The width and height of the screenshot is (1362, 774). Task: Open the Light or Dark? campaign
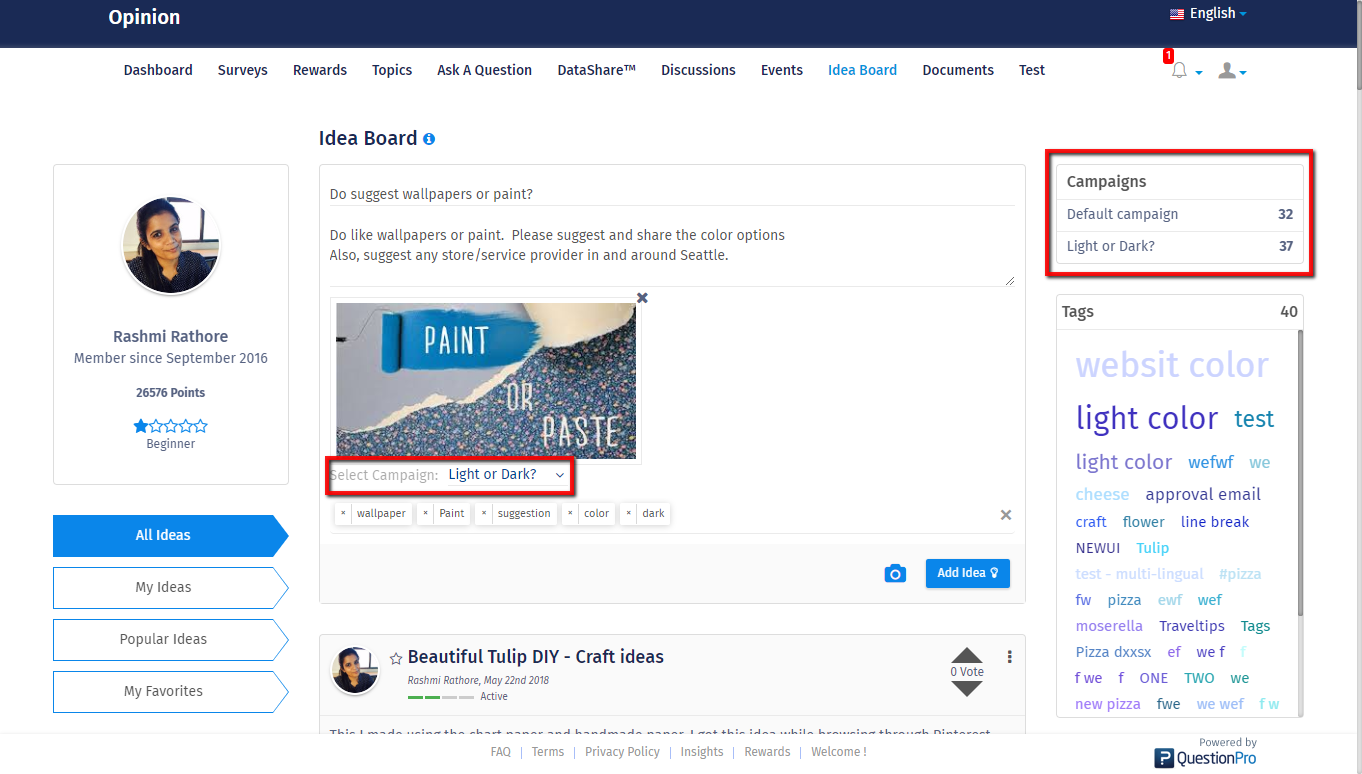pos(1110,246)
